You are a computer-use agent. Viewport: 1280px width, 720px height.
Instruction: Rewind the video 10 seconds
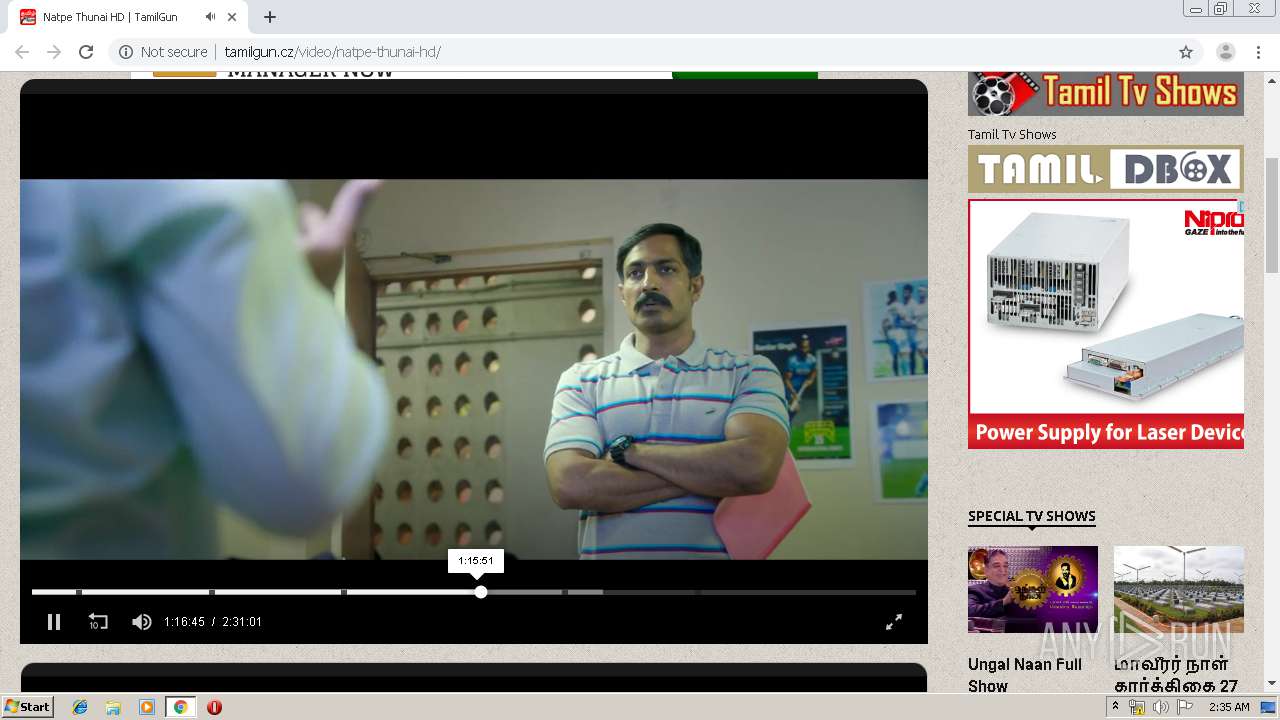point(98,622)
